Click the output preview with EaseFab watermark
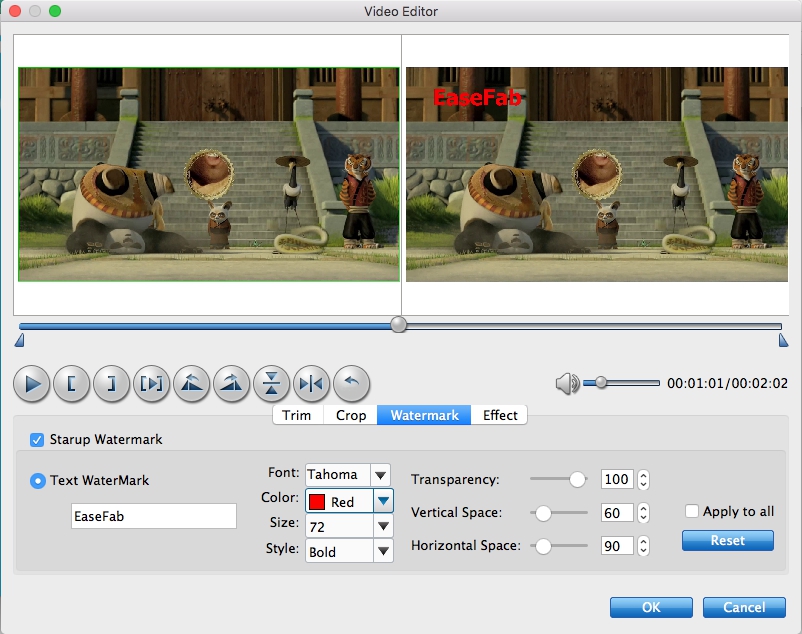 pos(597,174)
